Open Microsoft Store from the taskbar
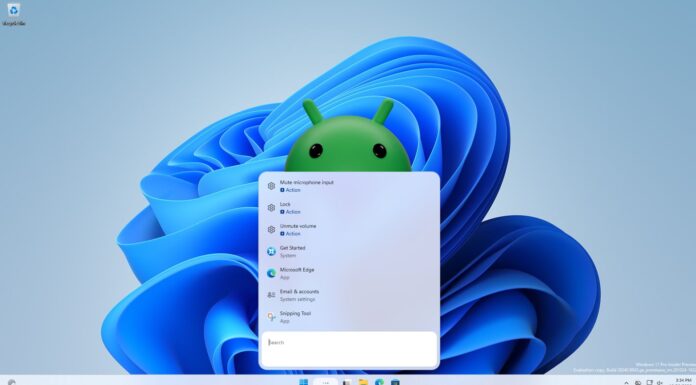Screen dimensions: 696x385 [x=395, y=382]
